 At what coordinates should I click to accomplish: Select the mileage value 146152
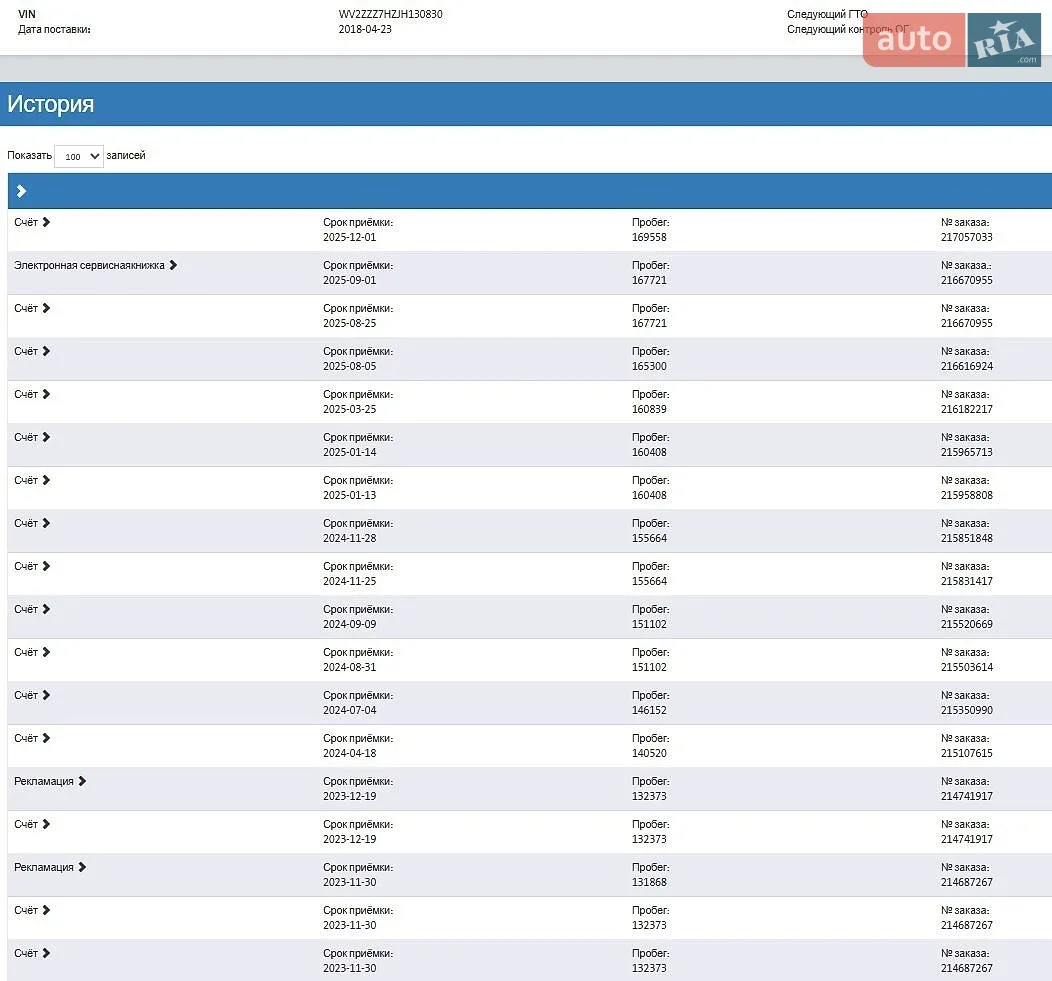649,709
